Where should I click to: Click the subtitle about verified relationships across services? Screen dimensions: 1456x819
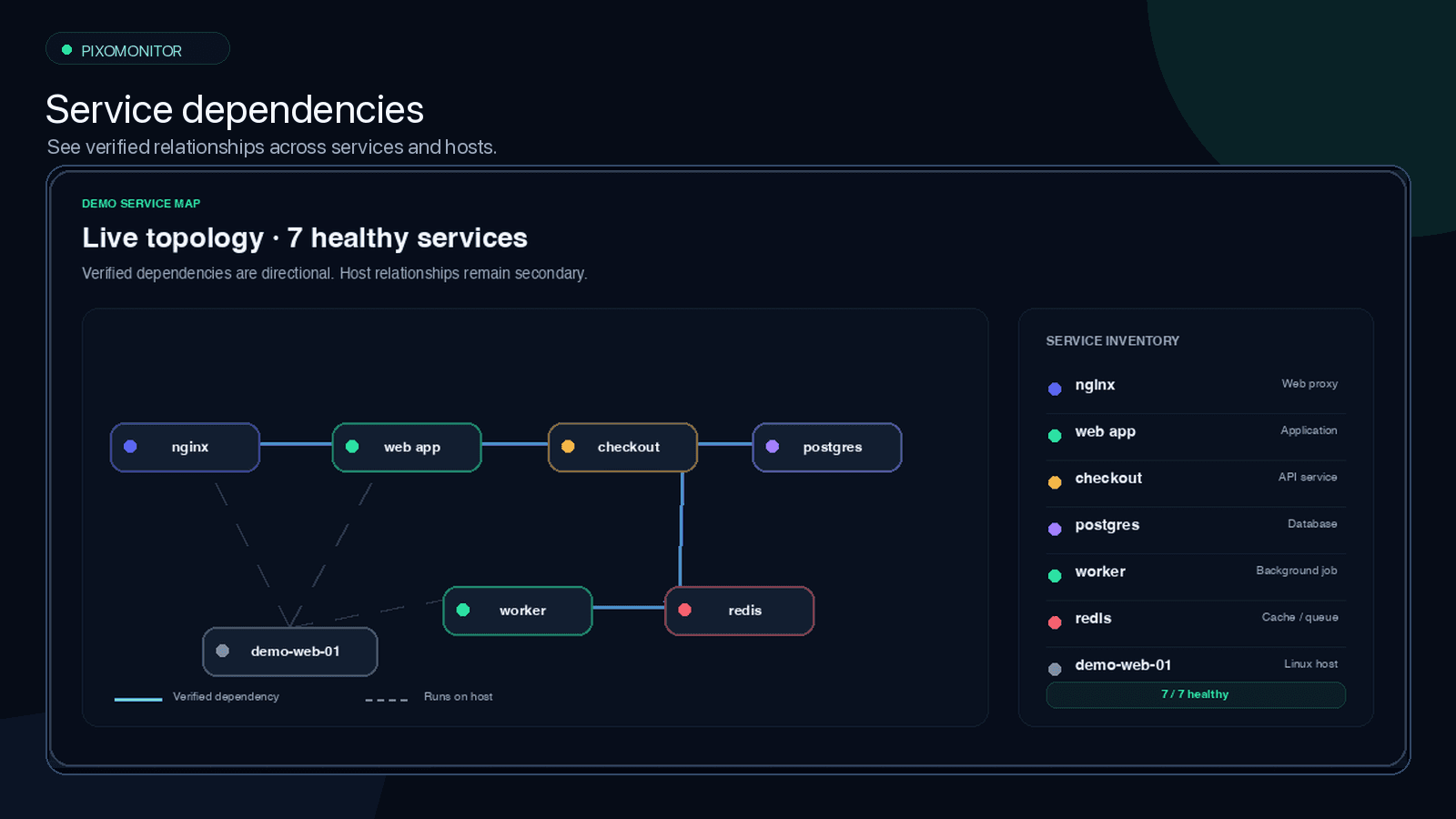(x=272, y=147)
